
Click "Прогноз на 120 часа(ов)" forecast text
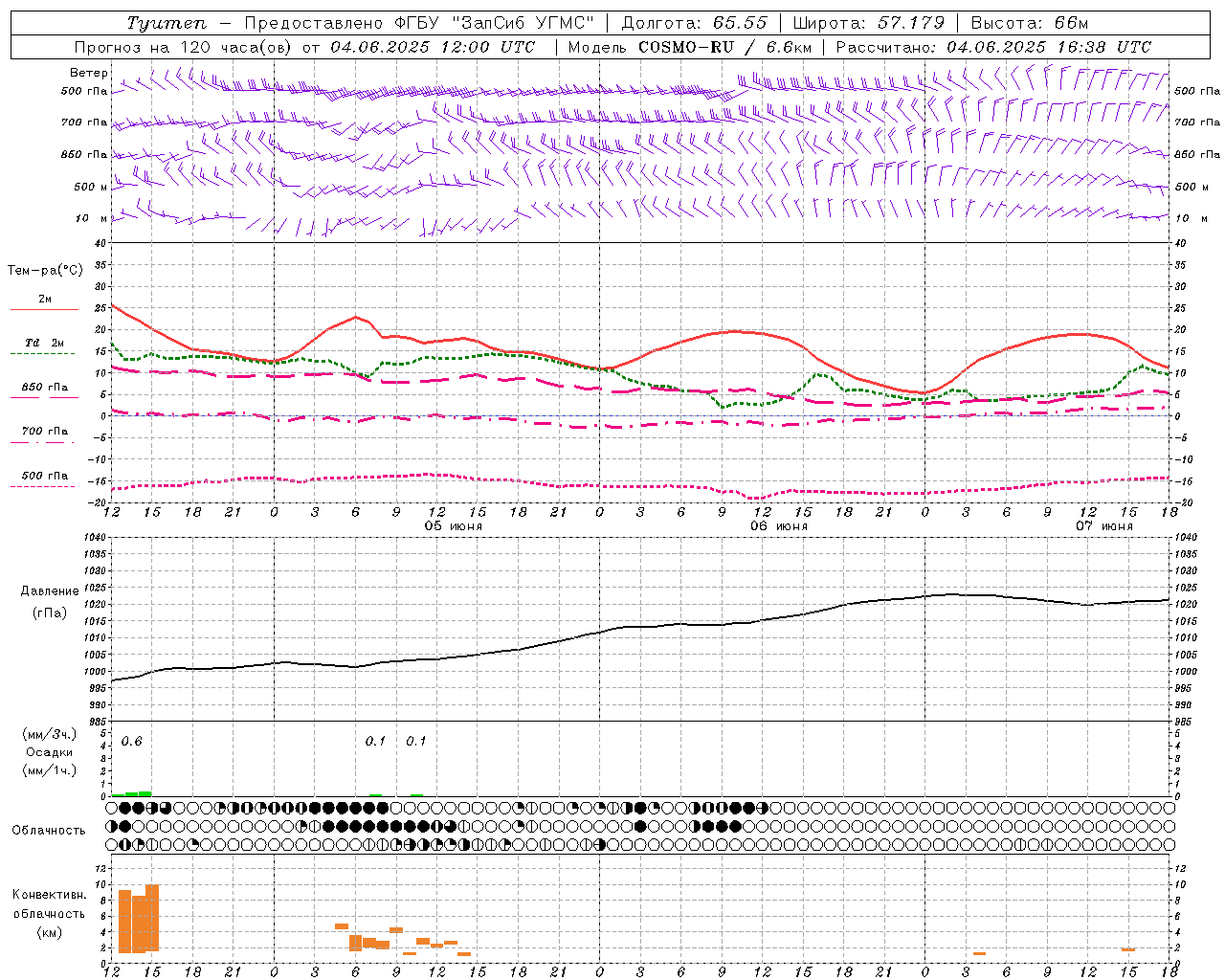tap(185, 47)
